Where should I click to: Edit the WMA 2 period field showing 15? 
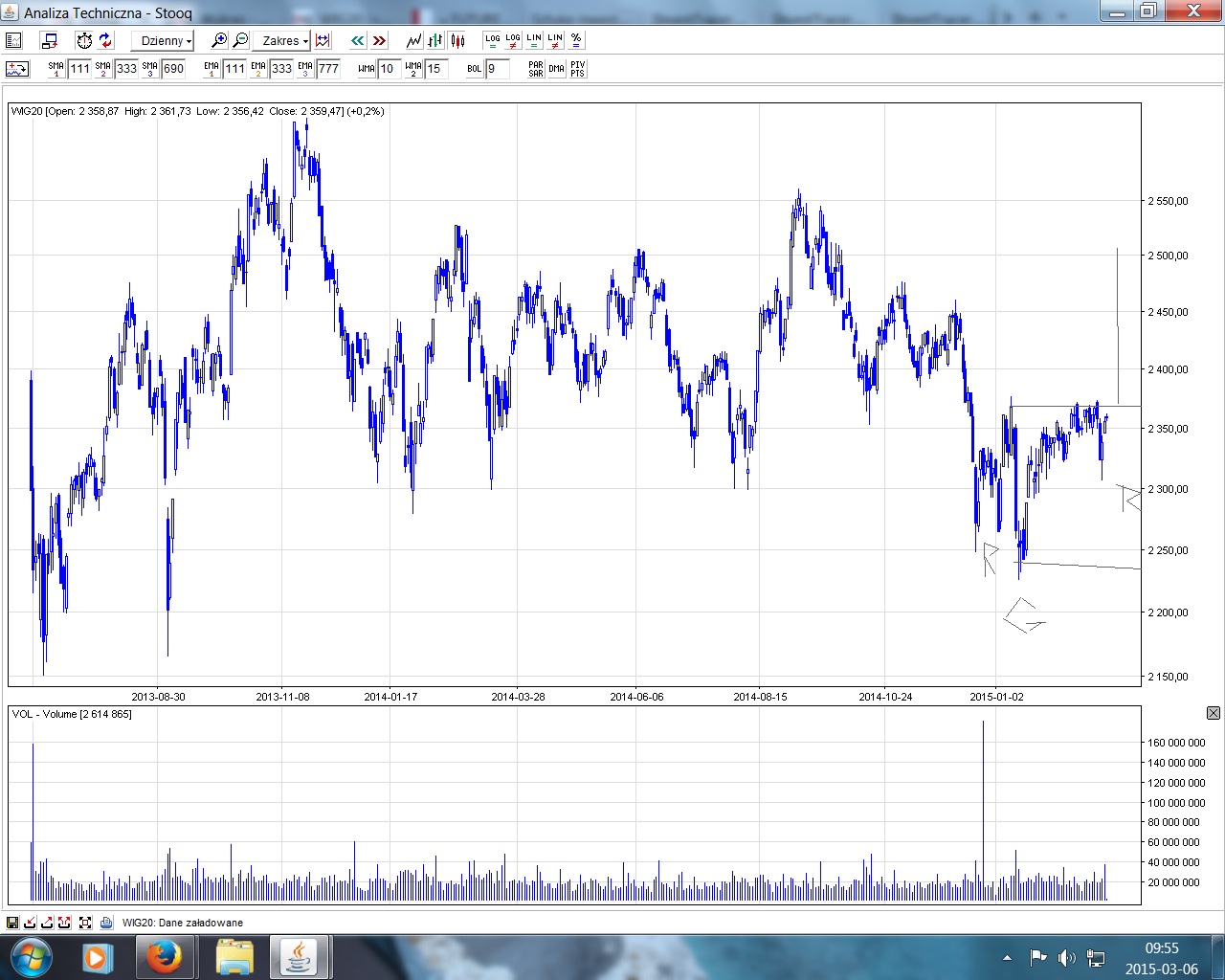pos(436,69)
